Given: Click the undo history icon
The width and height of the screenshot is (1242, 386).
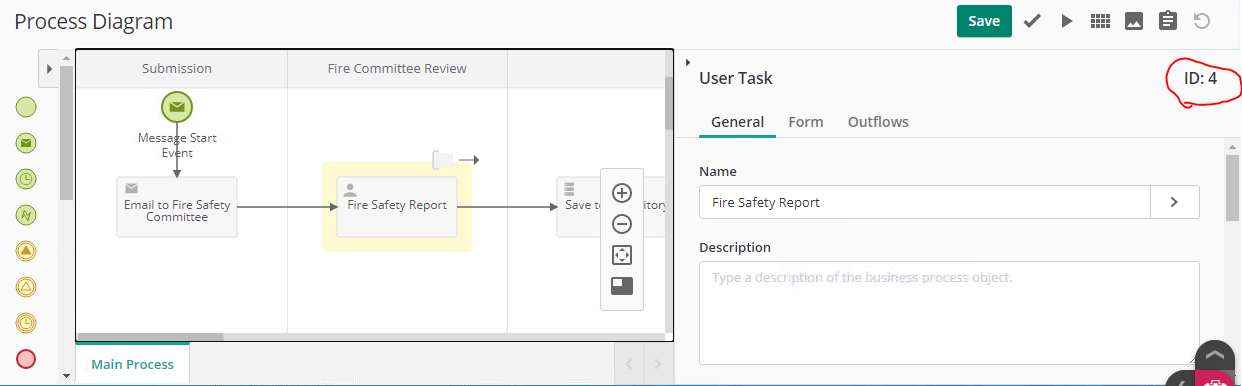Looking at the screenshot, I should [1202, 21].
